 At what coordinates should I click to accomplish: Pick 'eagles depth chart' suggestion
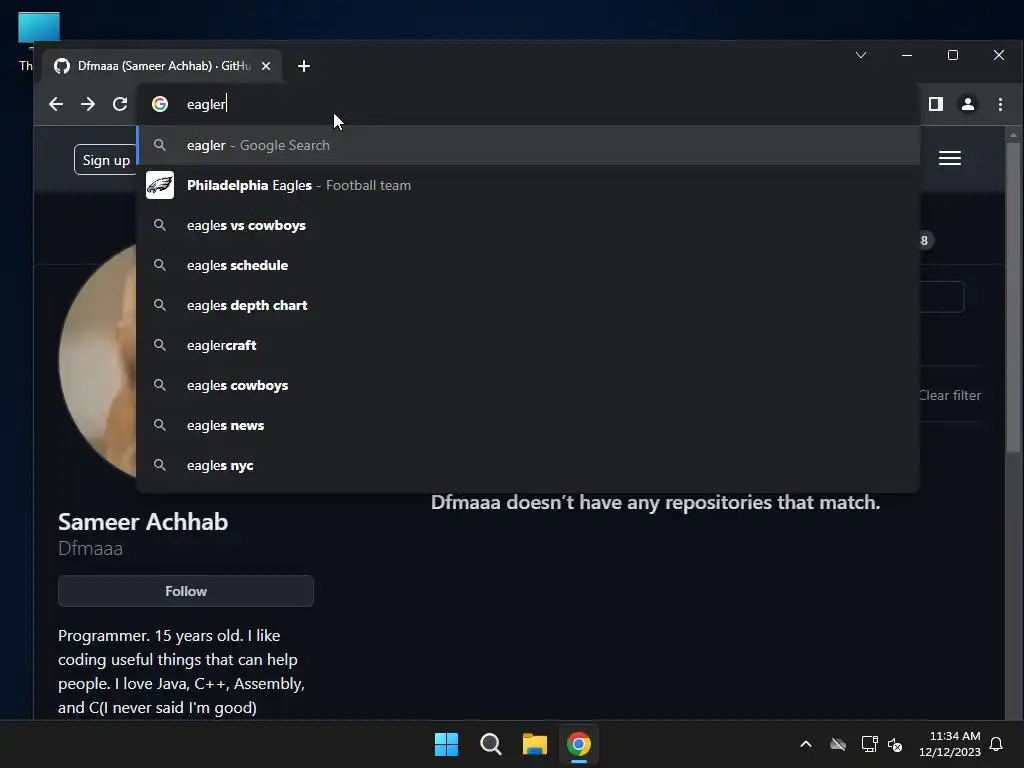tap(528, 305)
